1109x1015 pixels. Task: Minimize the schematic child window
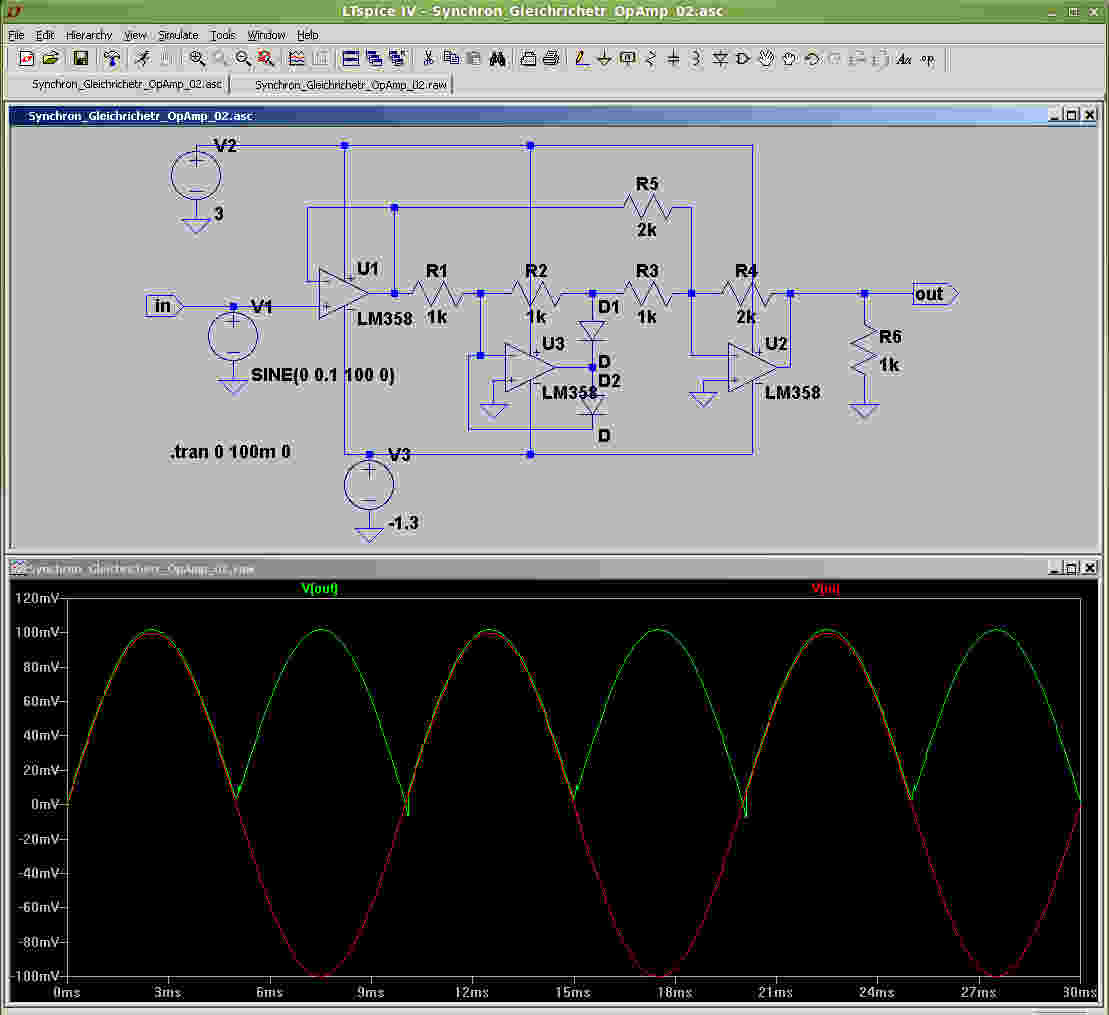[1055, 115]
